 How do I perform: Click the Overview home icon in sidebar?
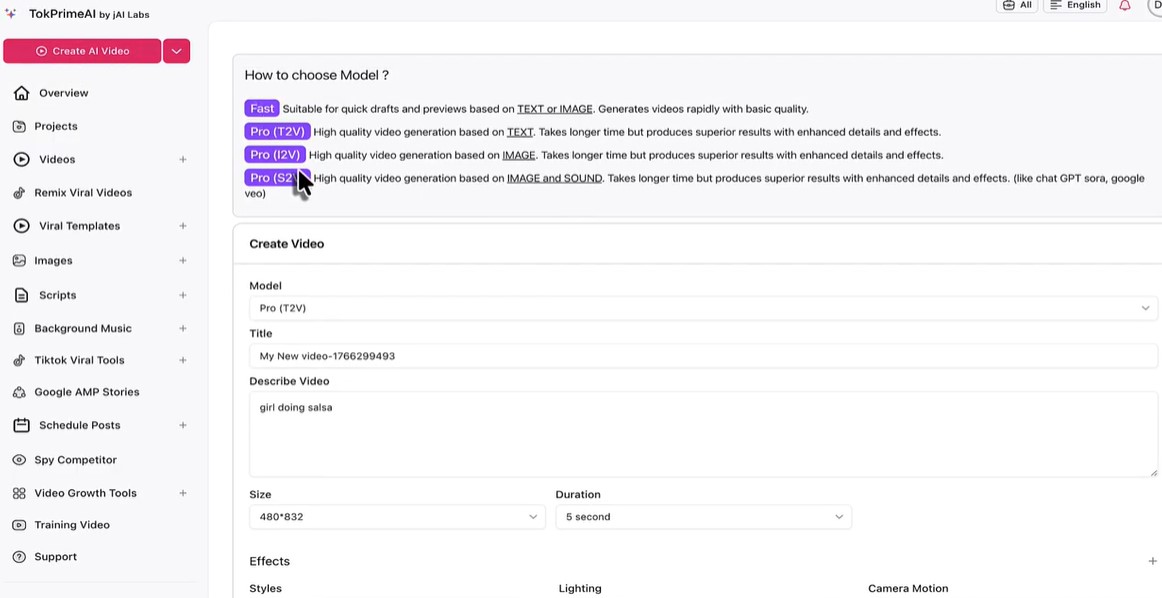pyautogui.click(x=21, y=93)
